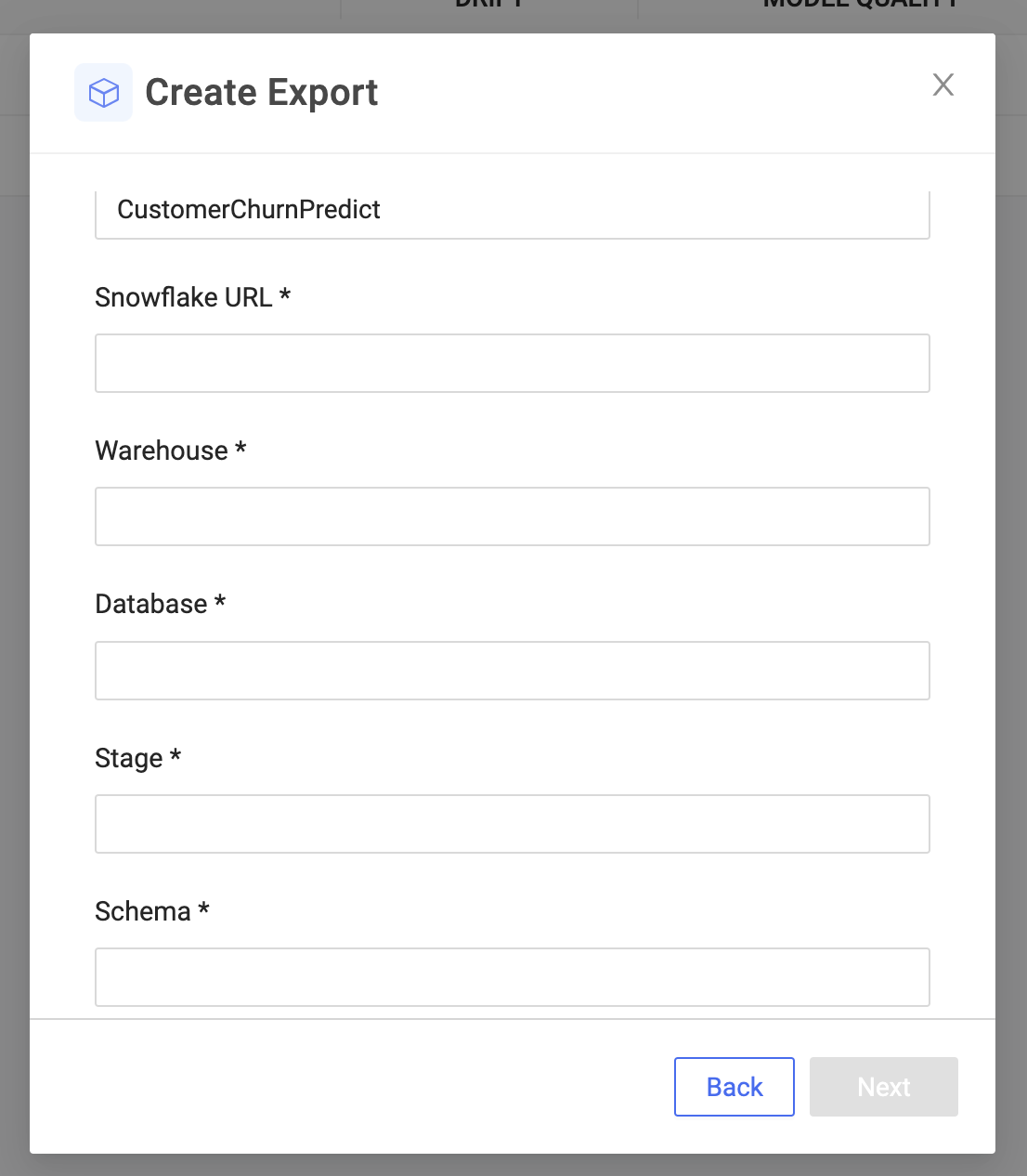Click the Snowflake URL label

(x=180, y=297)
